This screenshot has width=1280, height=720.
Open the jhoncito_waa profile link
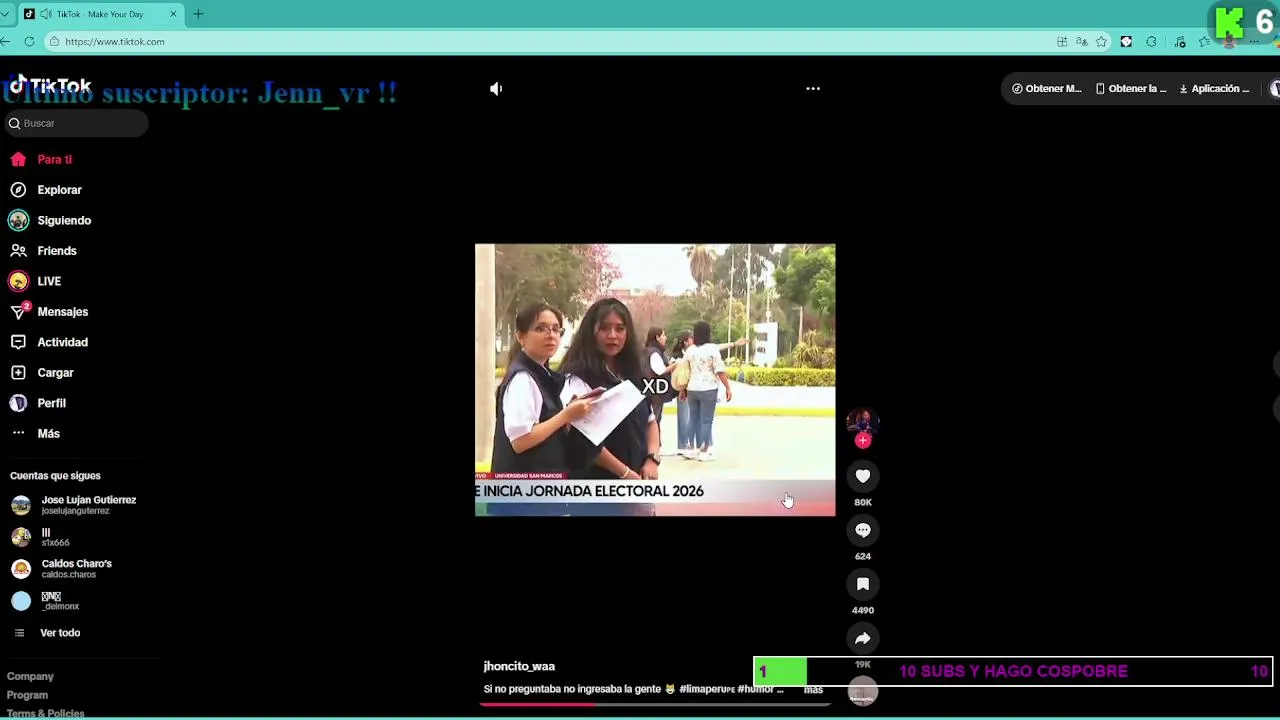519,666
